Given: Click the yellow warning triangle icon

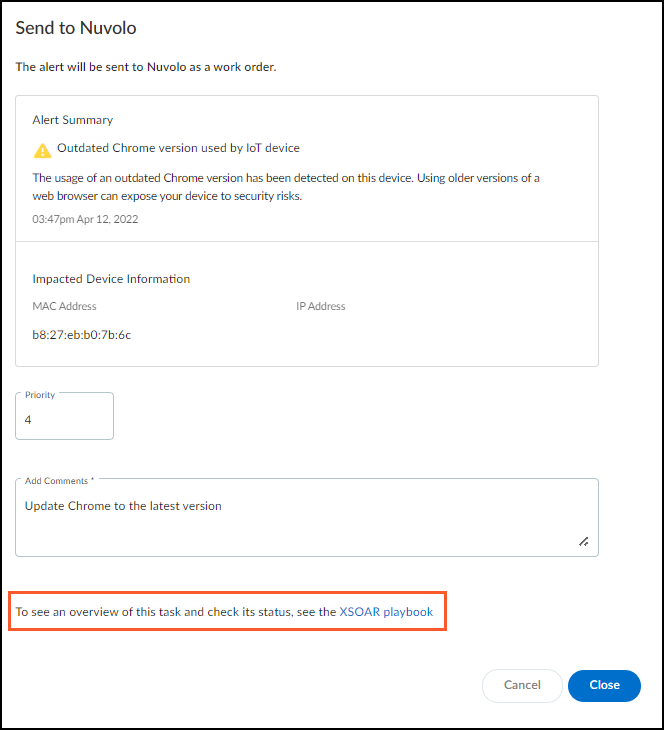Looking at the screenshot, I should pyautogui.click(x=42, y=150).
